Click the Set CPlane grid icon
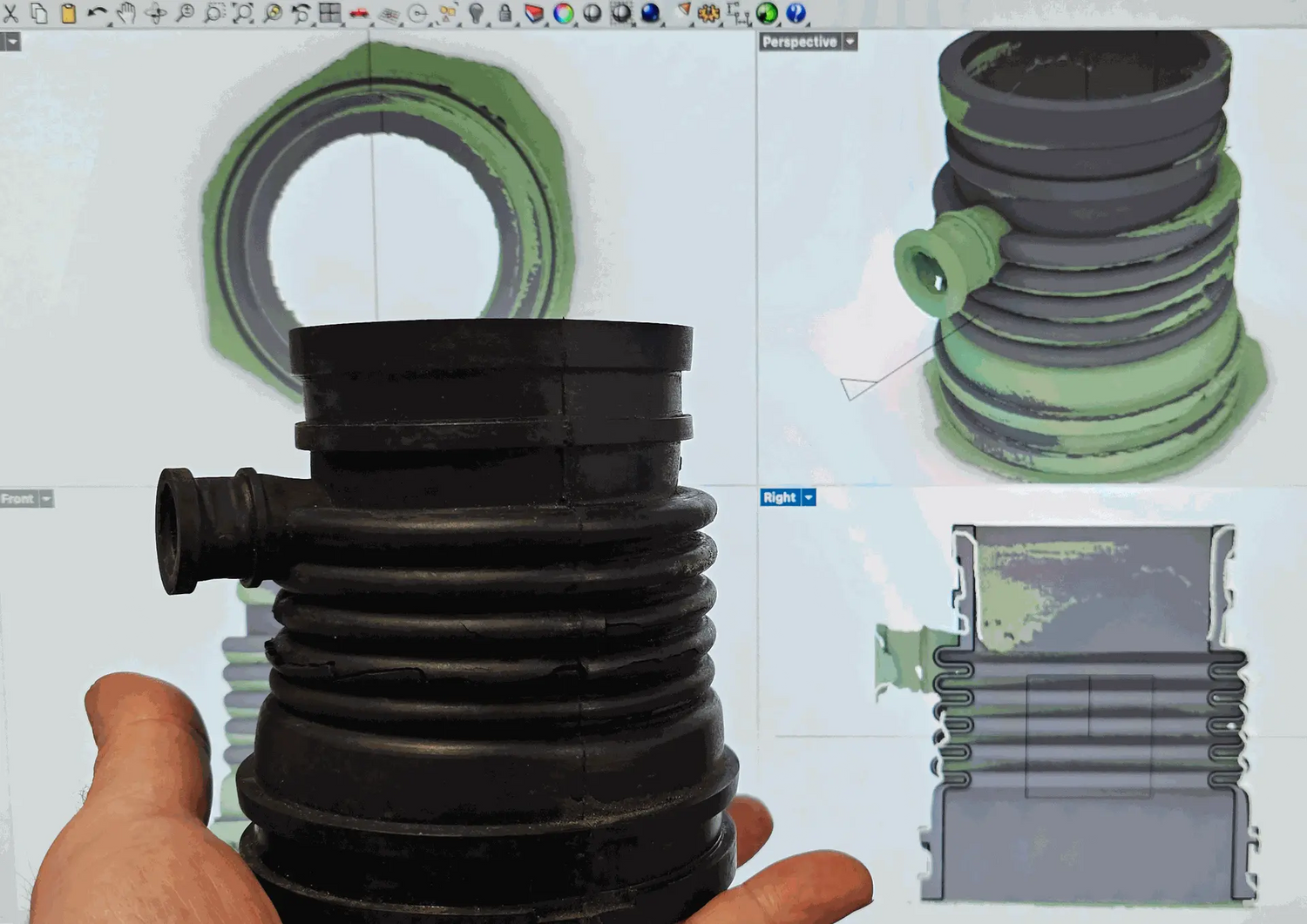Image resolution: width=1307 pixels, height=924 pixels. [x=389, y=14]
